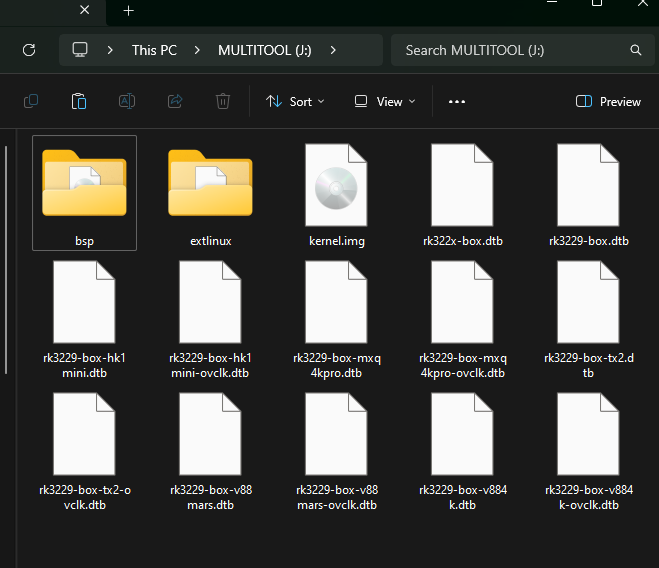The image size is (659, 568).
Task: Click the Paste toolbar icon
Action: coord(79,101)
